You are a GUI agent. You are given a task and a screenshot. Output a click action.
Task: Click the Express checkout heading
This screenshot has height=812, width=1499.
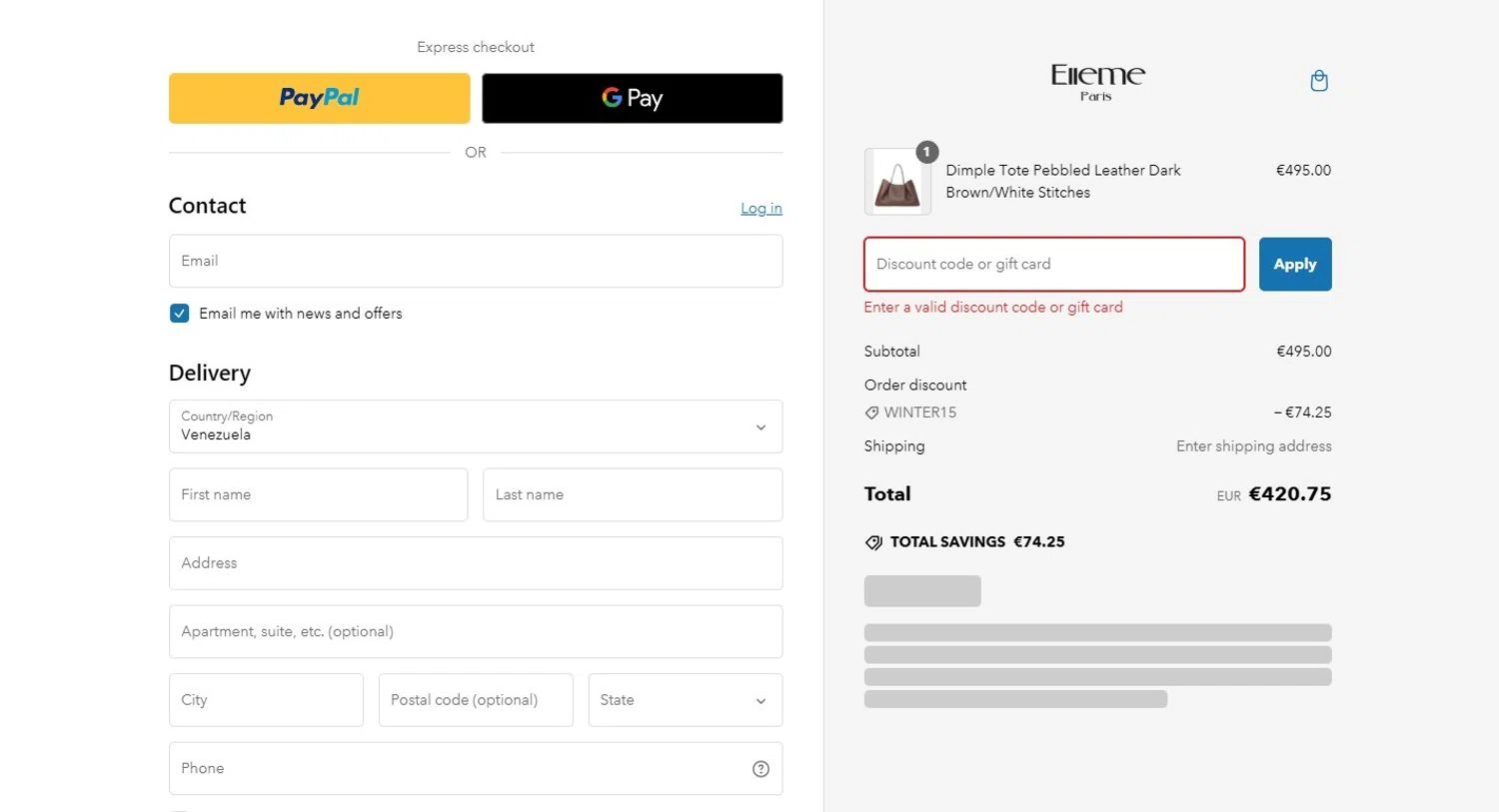(476, 47)
